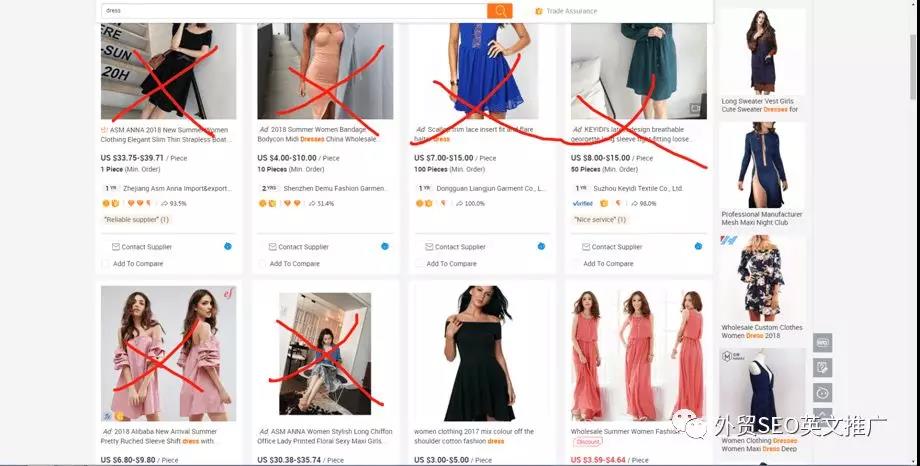The image size is (920, 466).
Task: Click Contact Supplier for Shenzhen Demu Fashion
Action: click(x=298, y=247)
